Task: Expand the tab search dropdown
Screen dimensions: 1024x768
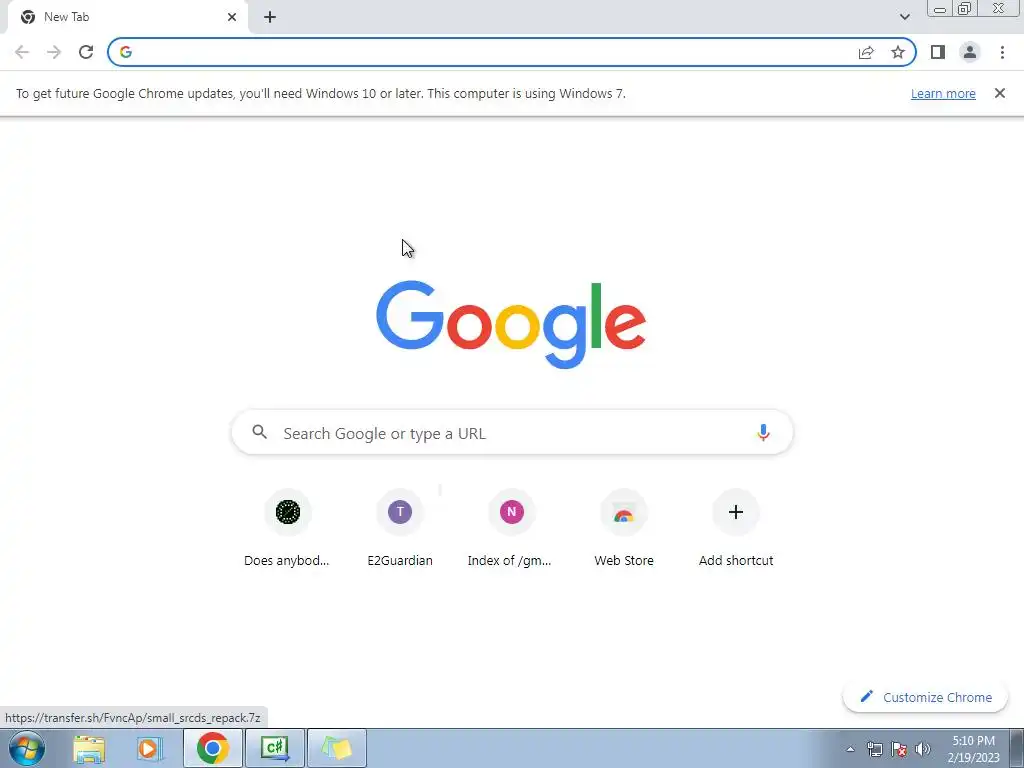Action: 904,17
